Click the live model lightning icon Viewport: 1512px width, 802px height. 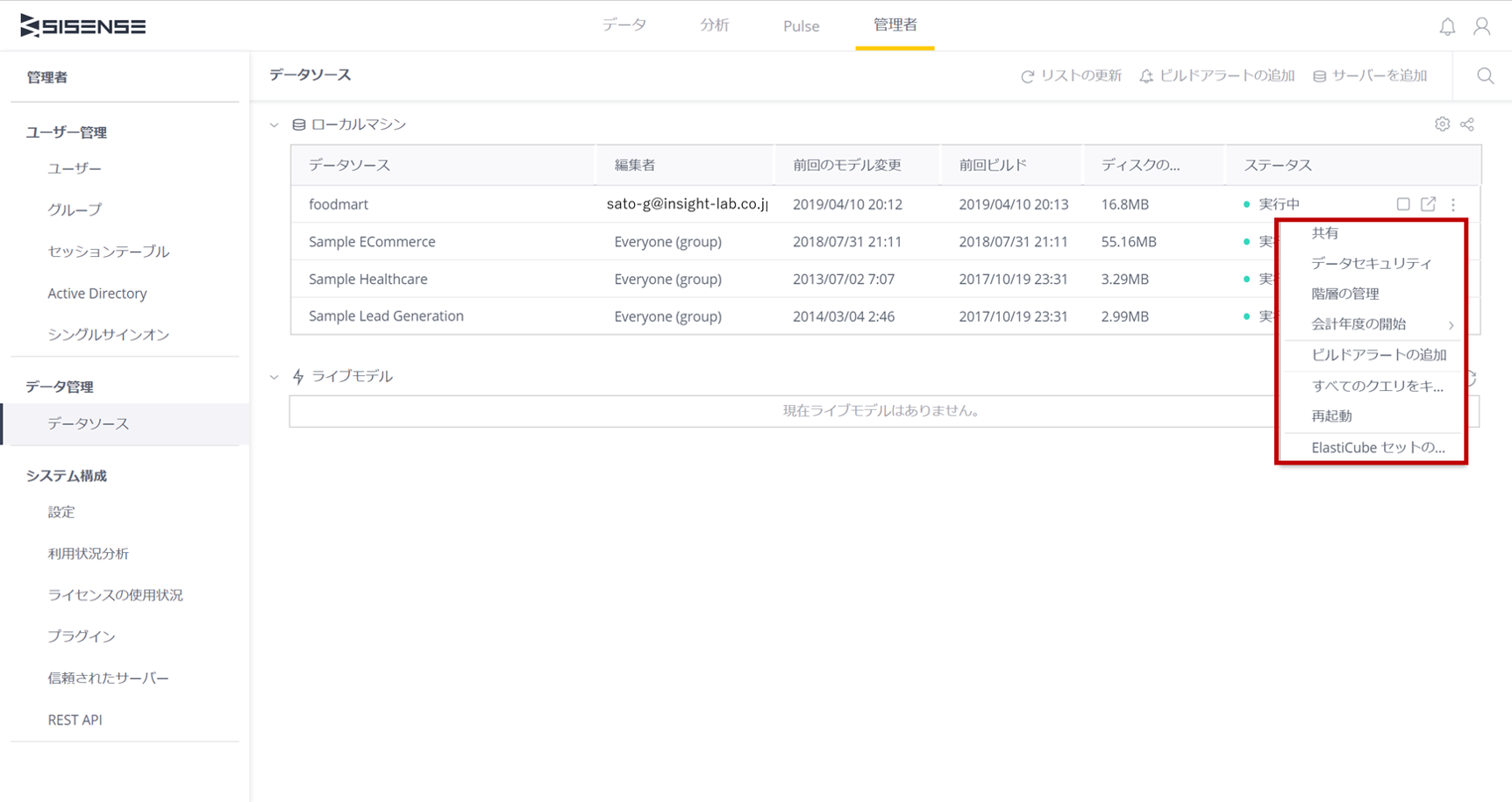298,376
